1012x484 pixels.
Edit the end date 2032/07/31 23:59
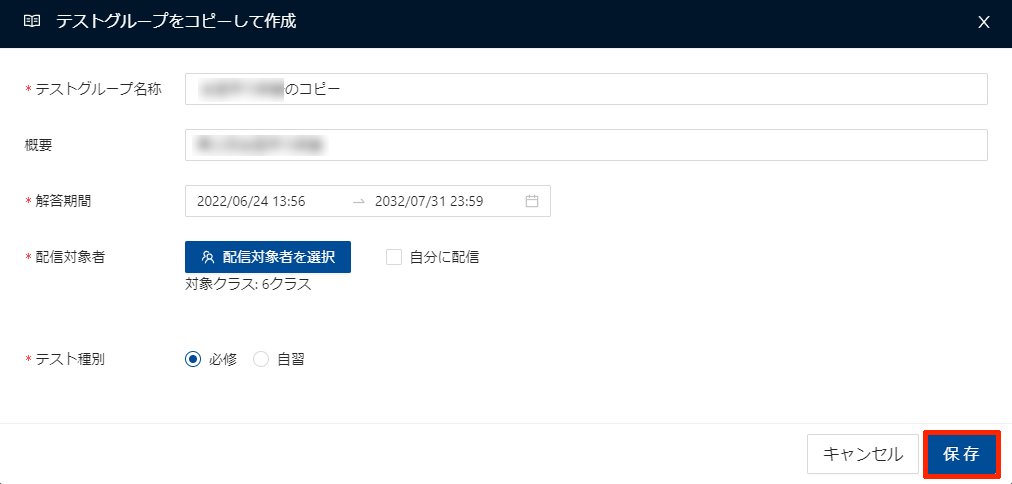click(429, 201)
